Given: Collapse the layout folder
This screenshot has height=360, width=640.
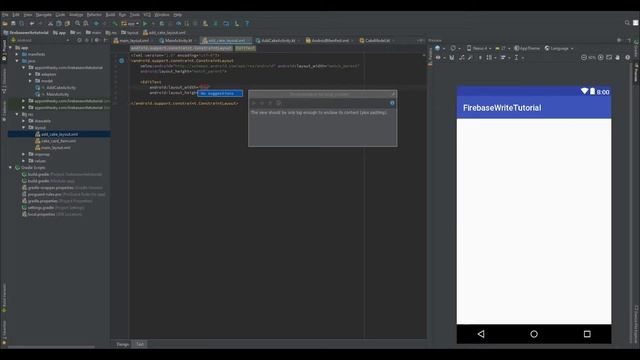Looking at the screenshot, I should [23, 128].
